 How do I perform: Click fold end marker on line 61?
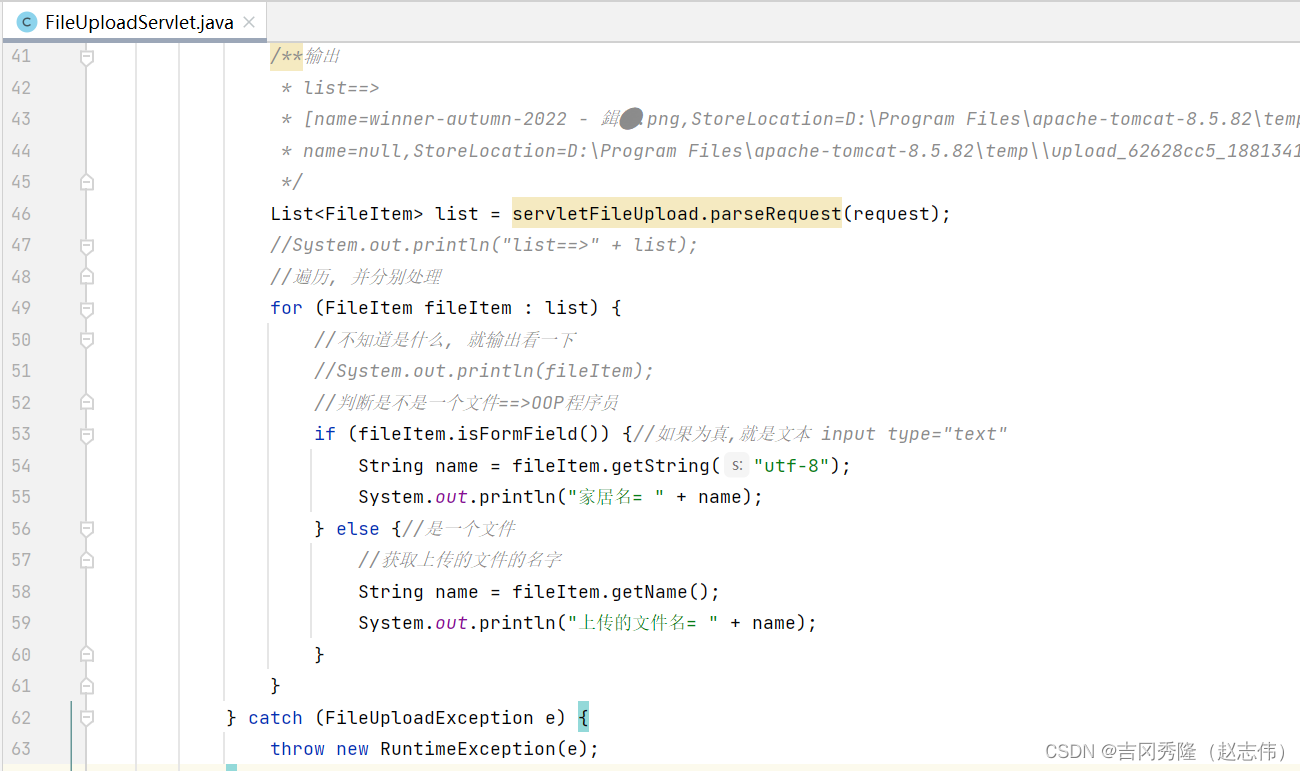coord(87,686)
